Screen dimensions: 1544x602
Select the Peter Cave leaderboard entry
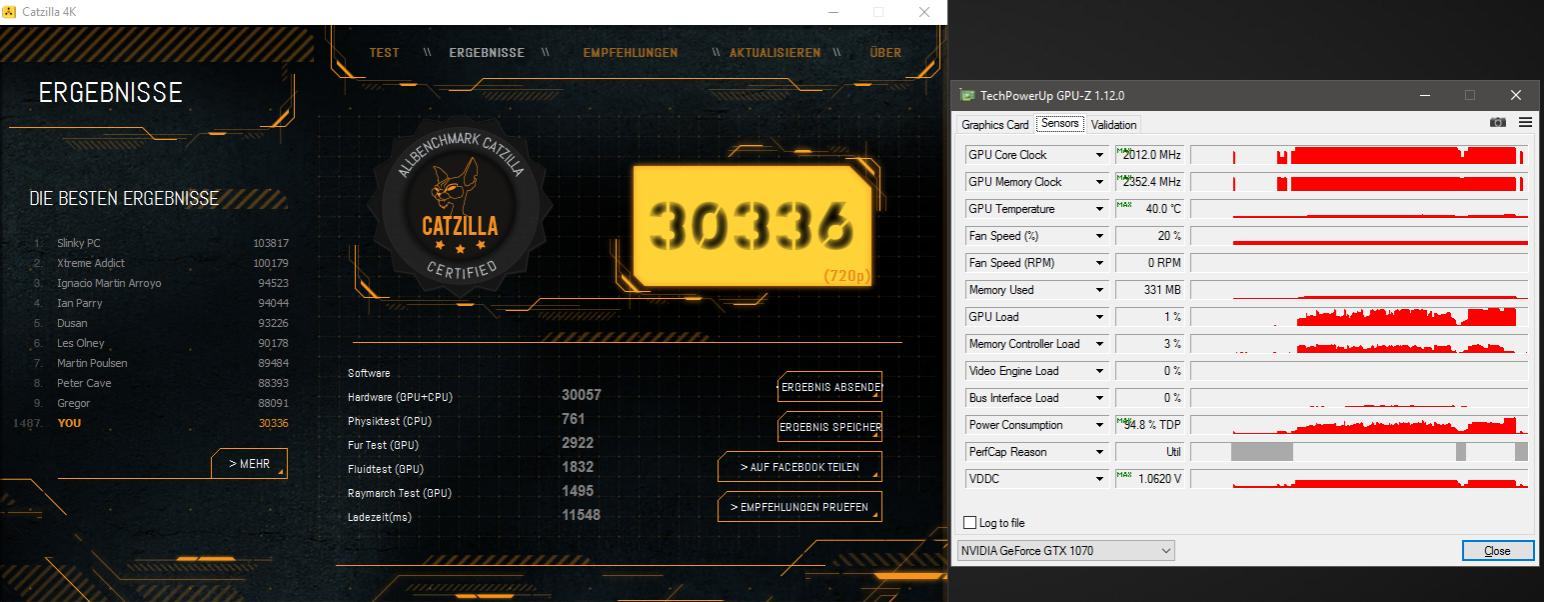click(160, 383)
